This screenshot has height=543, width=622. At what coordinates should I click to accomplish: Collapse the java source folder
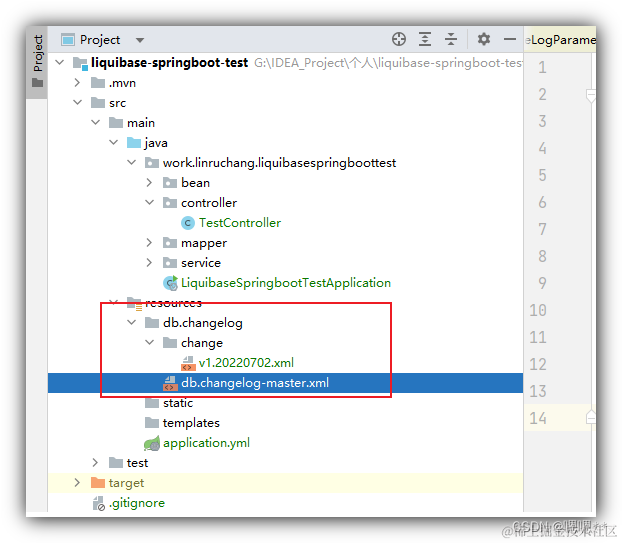[113, 142]
